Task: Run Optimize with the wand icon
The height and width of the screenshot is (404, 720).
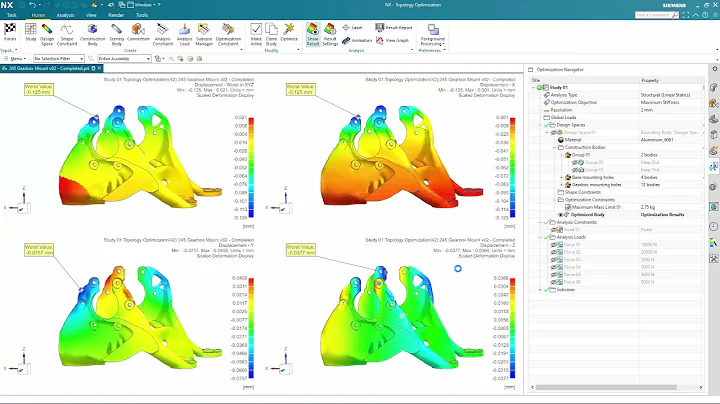Action: pos(289,30)
